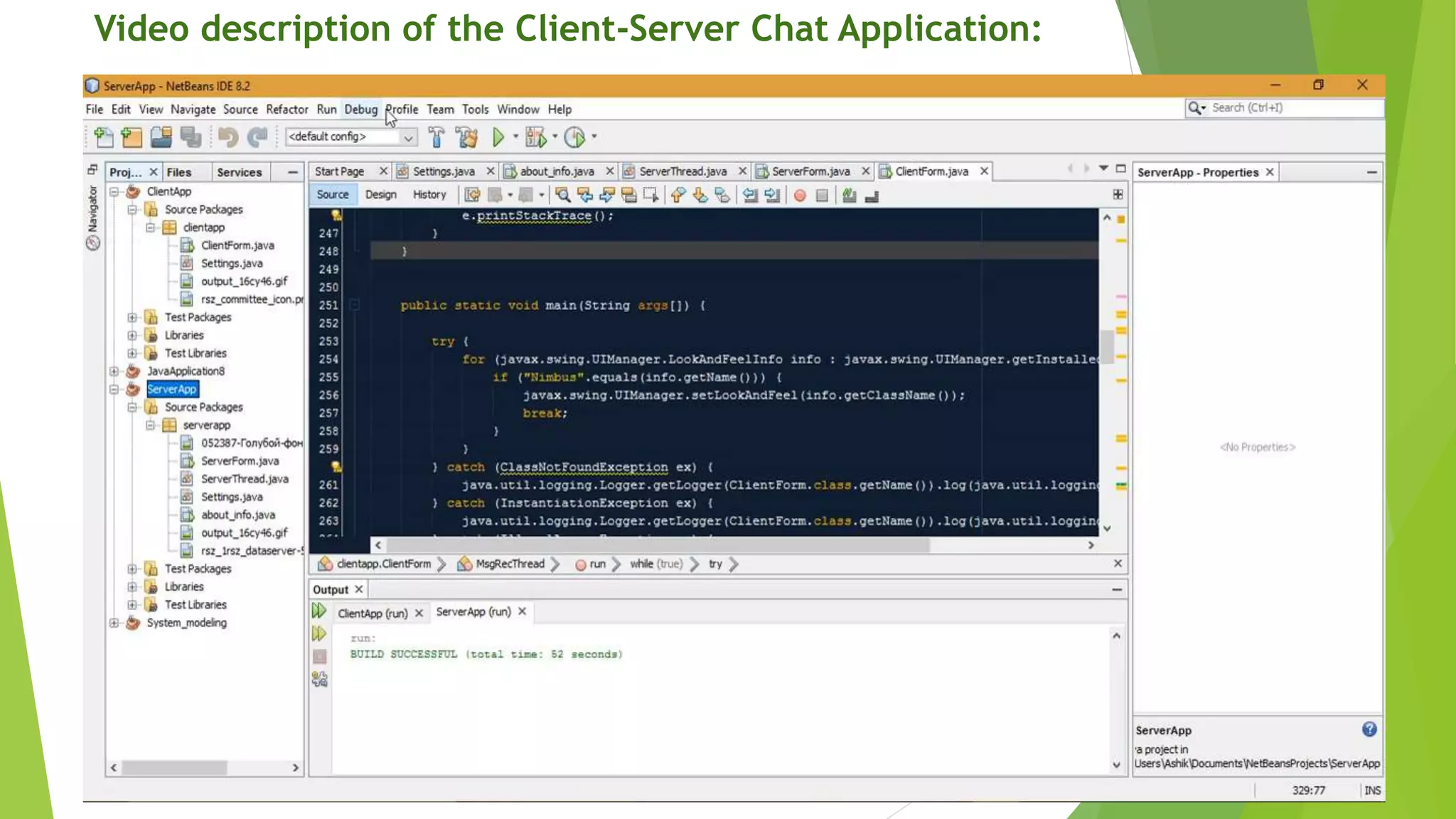Click the Build Project hammer icon
Image resolution: width=1456 pixels, height=819 pixels.
tap(437, 136)
